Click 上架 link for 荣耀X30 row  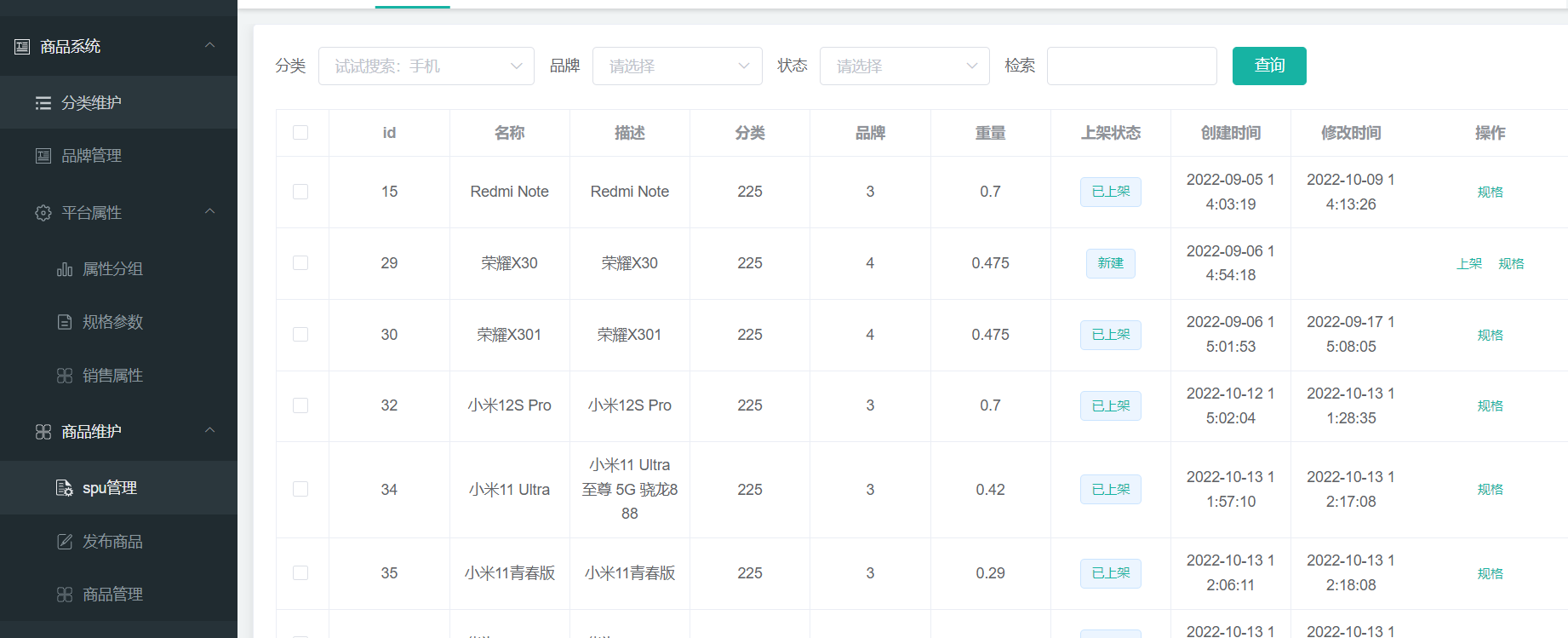1469,264
